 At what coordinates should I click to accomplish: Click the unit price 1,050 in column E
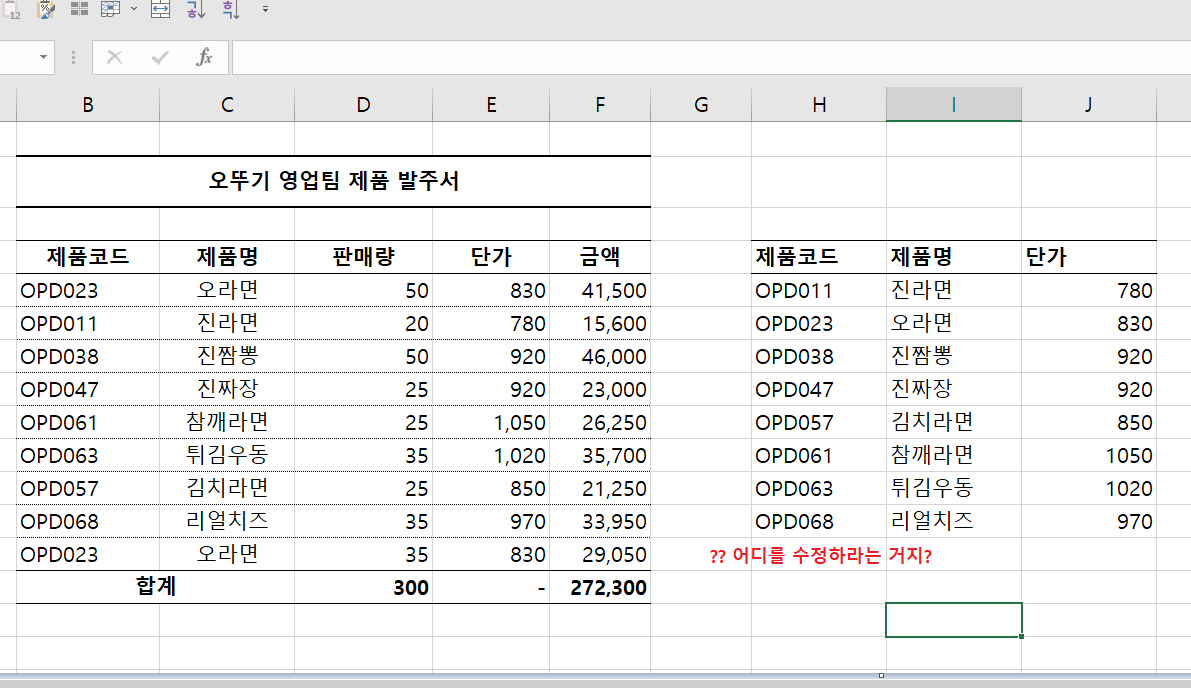[x=491, y=422]
